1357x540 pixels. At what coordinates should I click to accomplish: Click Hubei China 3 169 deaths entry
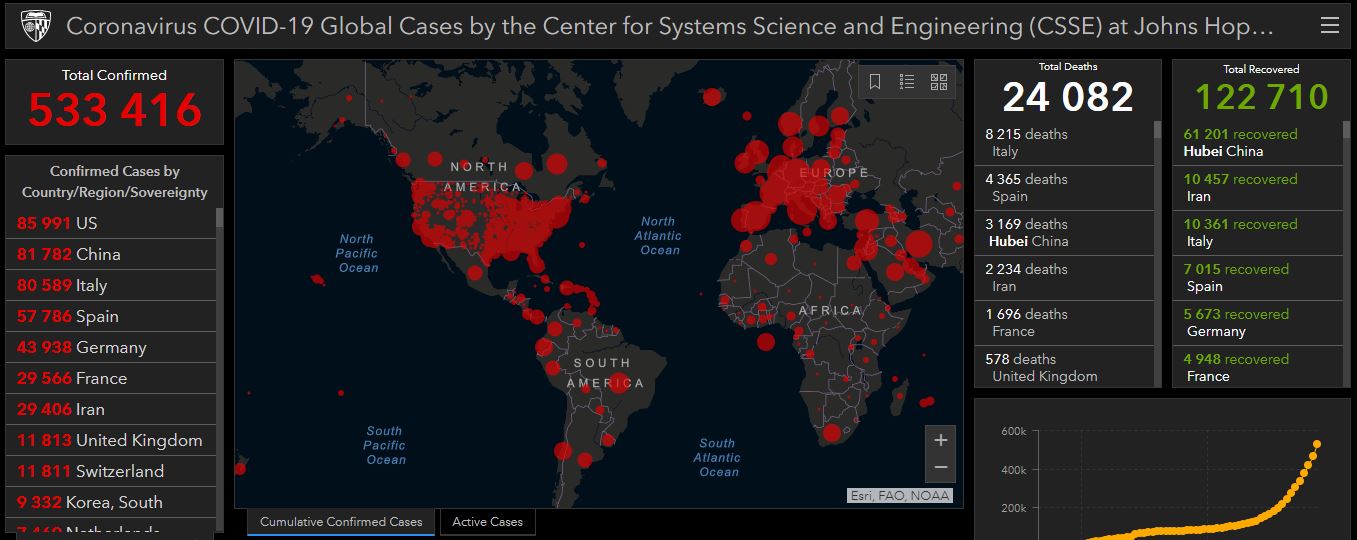pos(1064,233)
